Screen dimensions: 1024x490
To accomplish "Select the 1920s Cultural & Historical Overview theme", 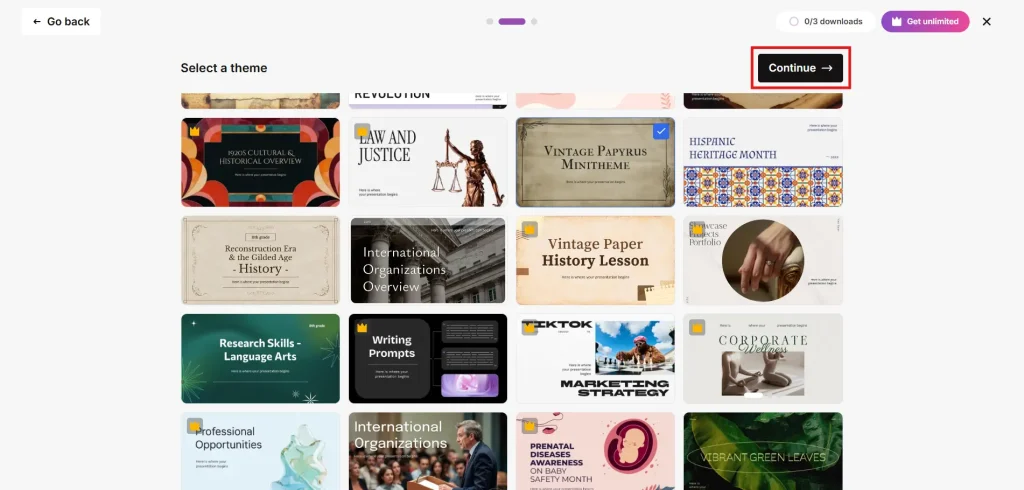I will click(261, 162).
